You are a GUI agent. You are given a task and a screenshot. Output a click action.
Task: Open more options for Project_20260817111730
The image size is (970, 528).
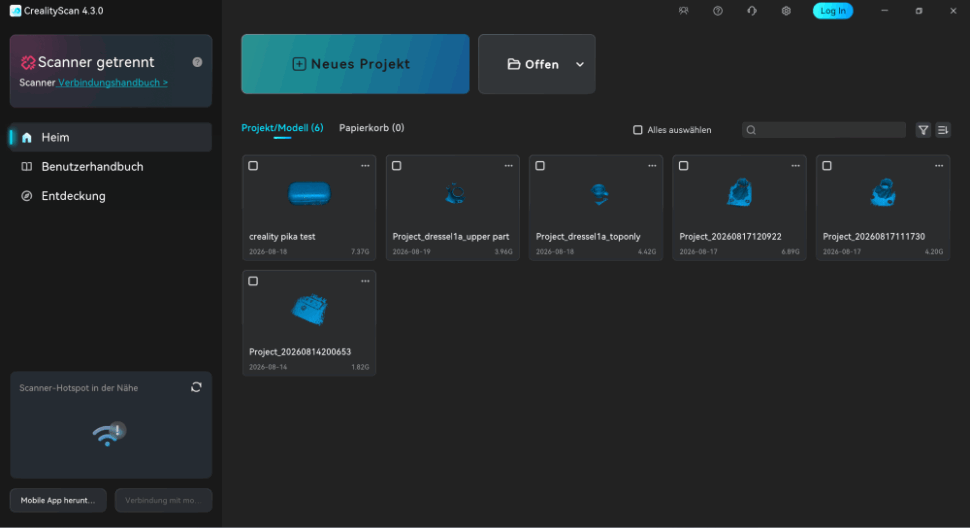point(939,166)
